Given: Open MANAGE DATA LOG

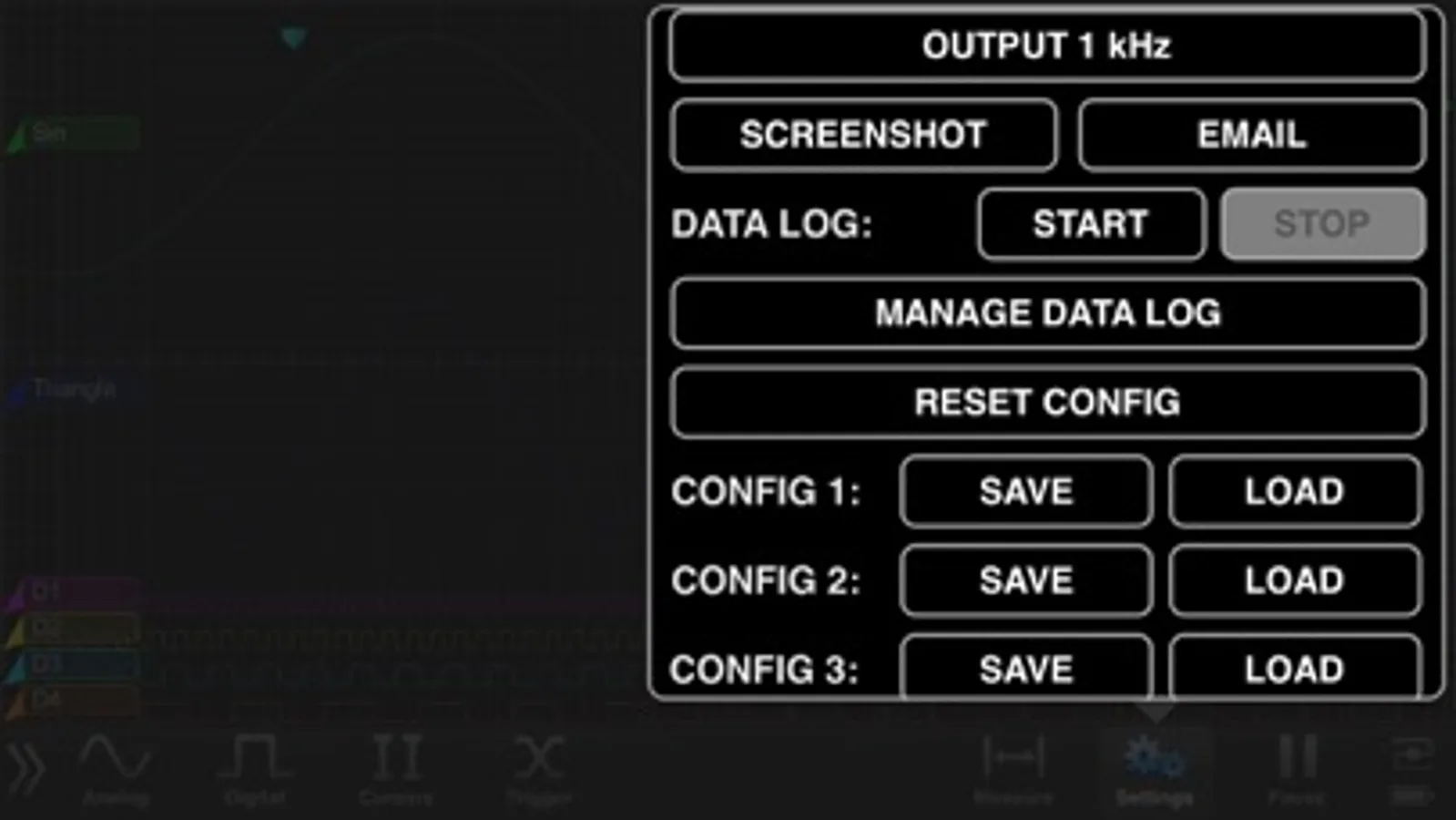Looking at the screenshot, I should point(1047,313).
